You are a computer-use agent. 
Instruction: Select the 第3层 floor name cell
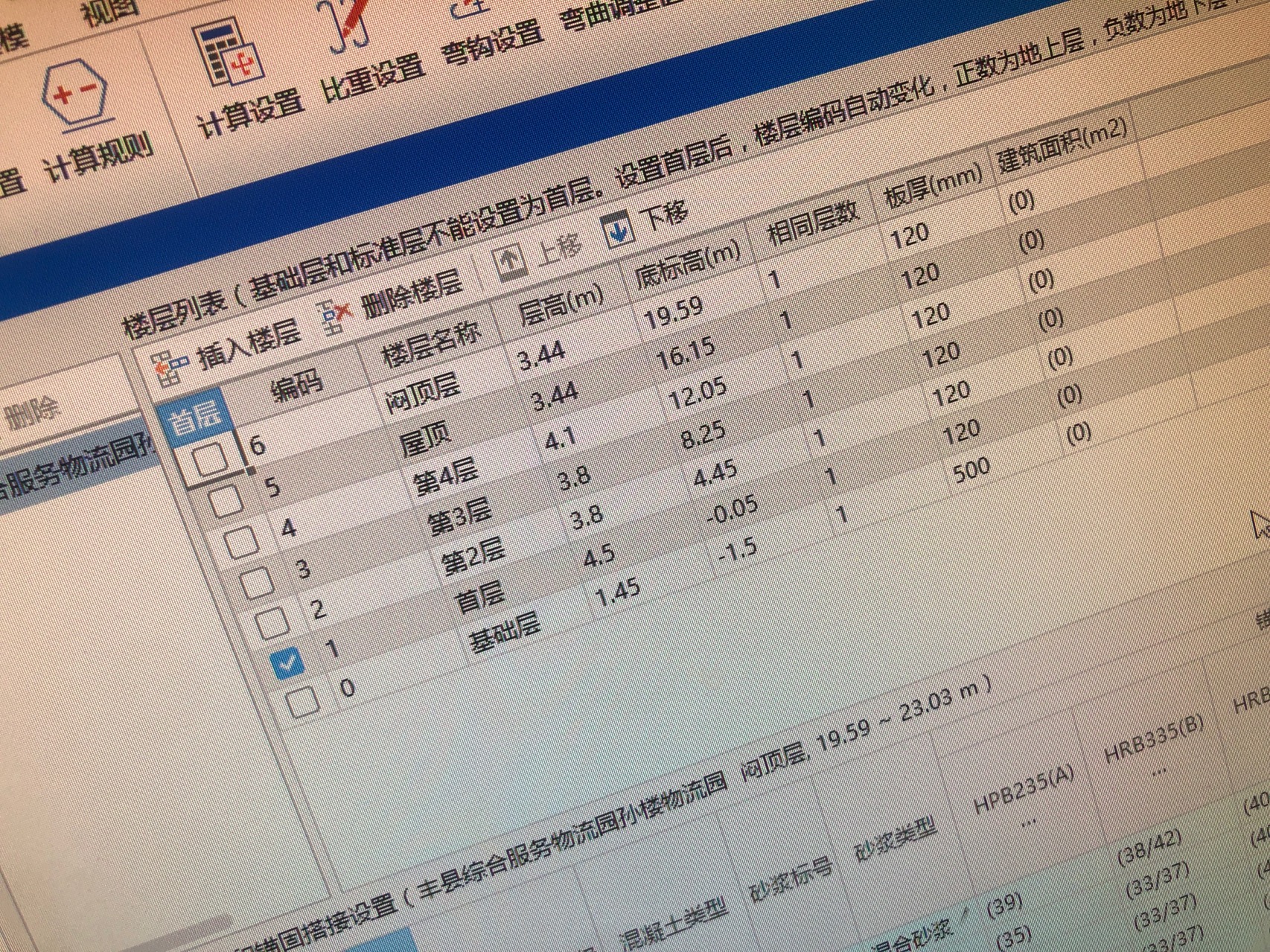click(x=459, y=517)
